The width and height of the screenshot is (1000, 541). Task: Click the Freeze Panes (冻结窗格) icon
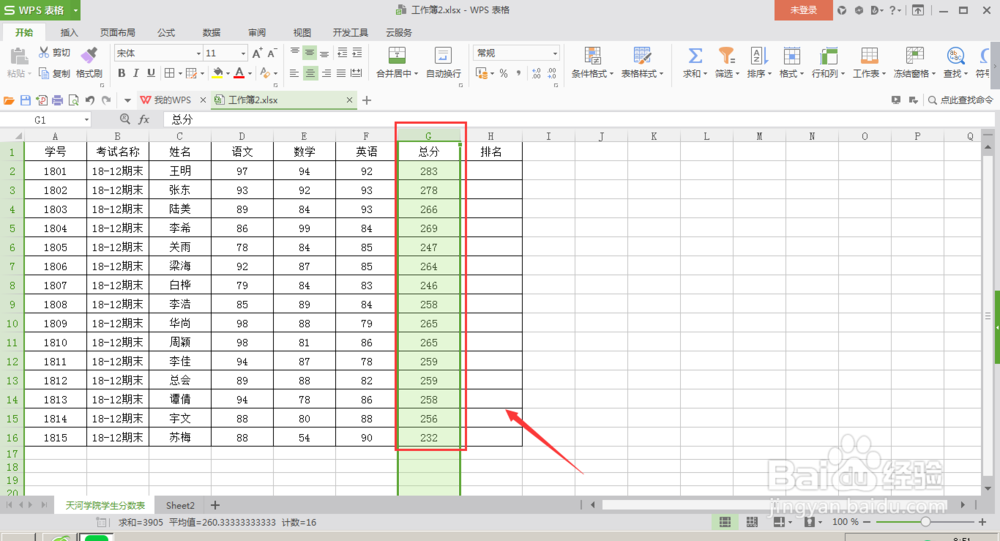coord(915,56)
